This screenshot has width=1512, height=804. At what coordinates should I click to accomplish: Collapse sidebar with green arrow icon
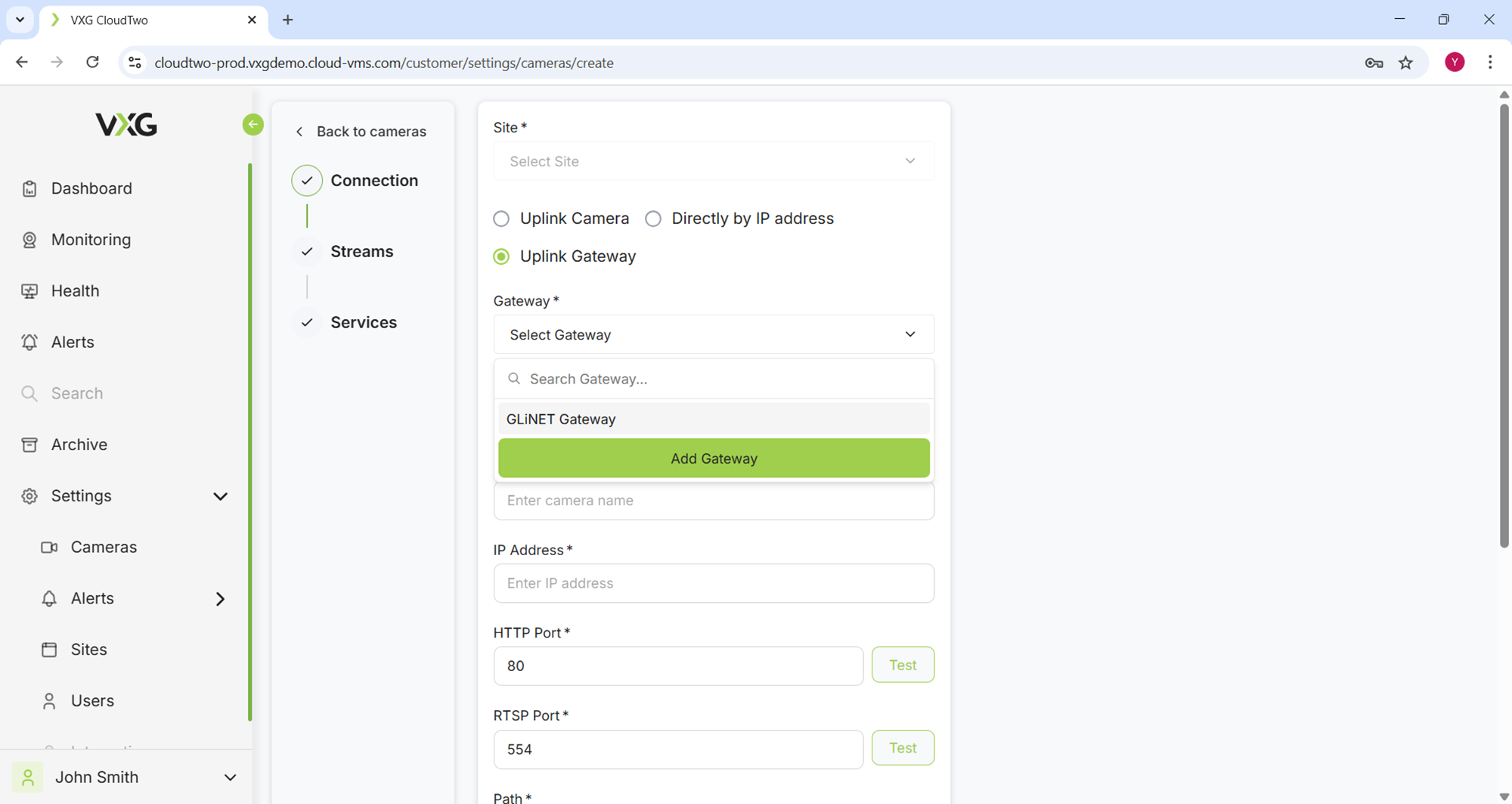coord(253,124)
